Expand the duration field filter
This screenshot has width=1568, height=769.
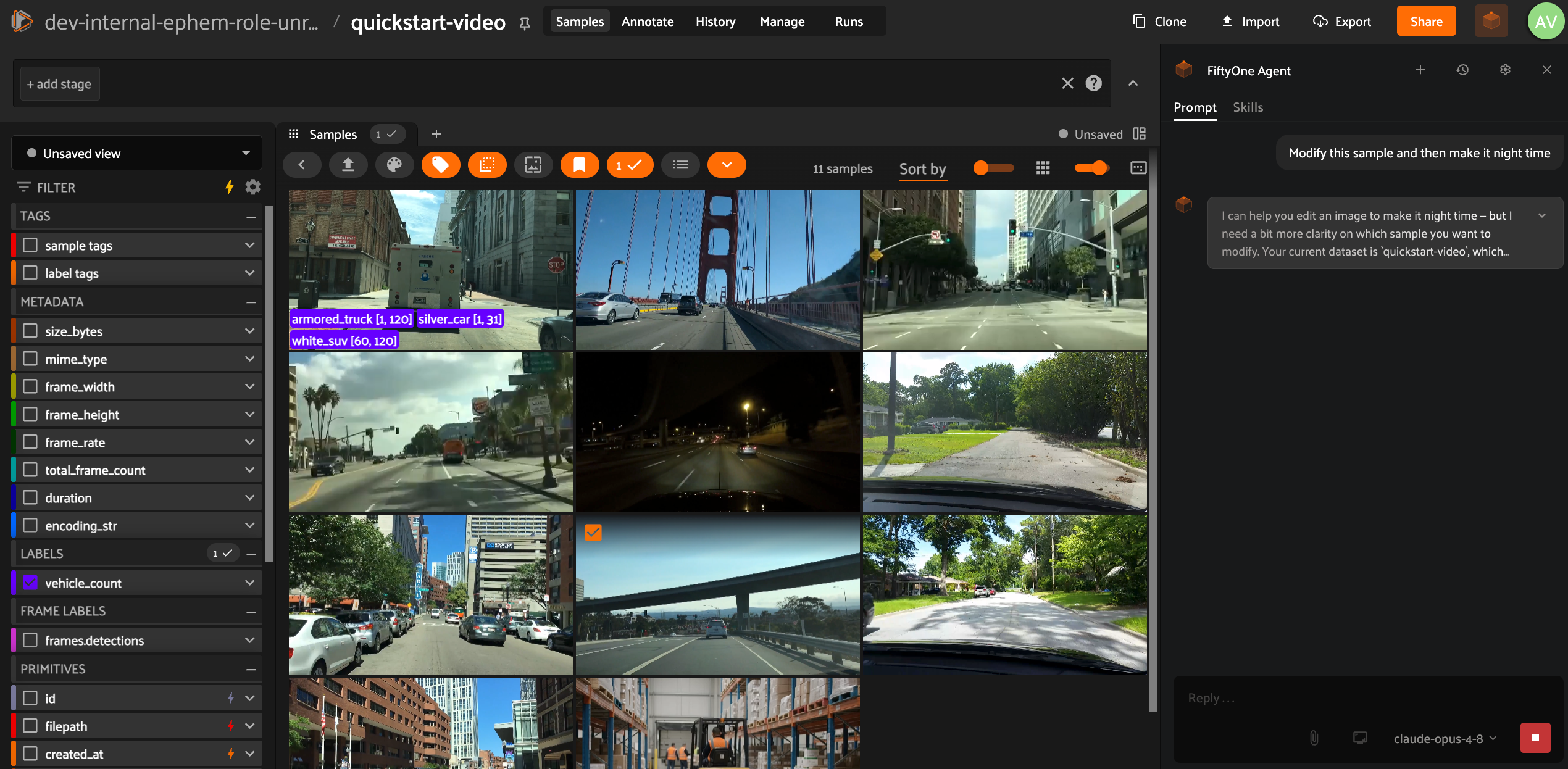pos(250,498)
